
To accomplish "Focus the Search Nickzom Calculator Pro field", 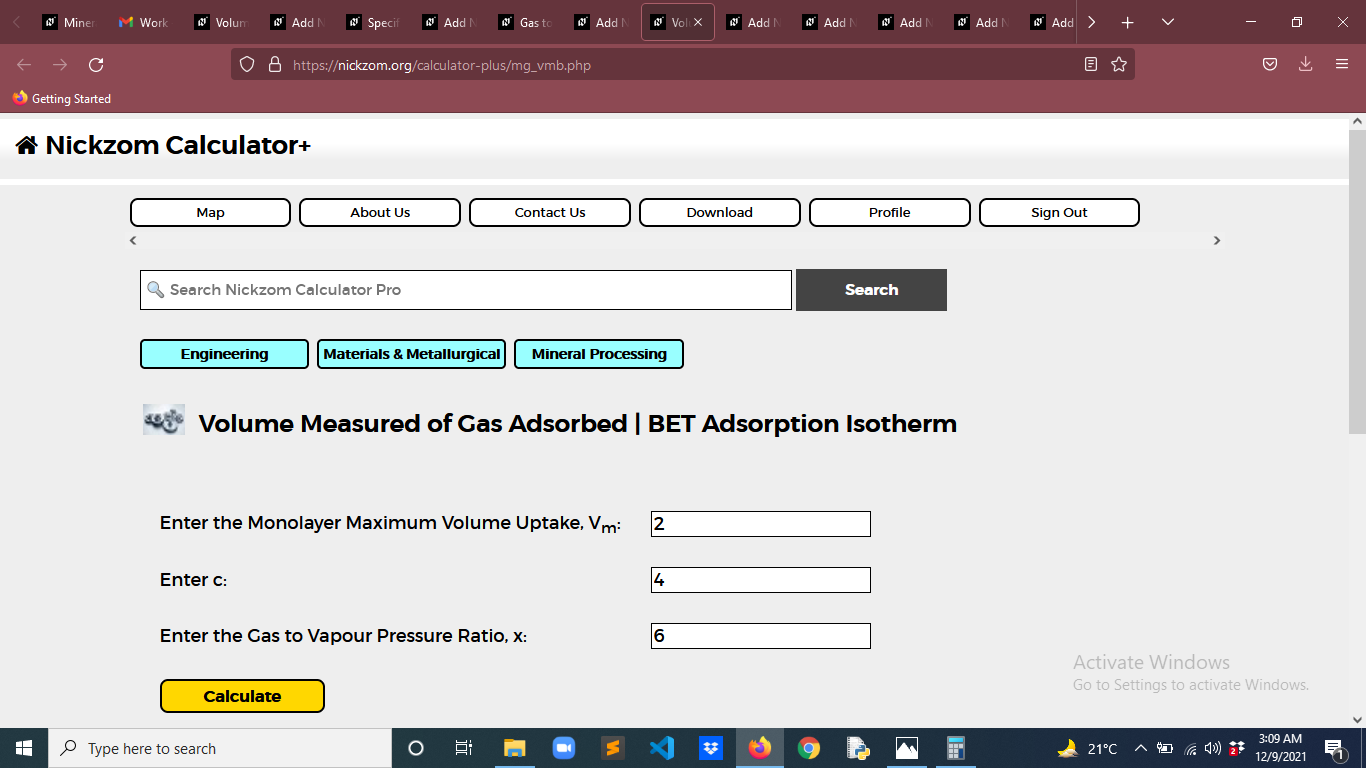I will click(x=466, y=290).
